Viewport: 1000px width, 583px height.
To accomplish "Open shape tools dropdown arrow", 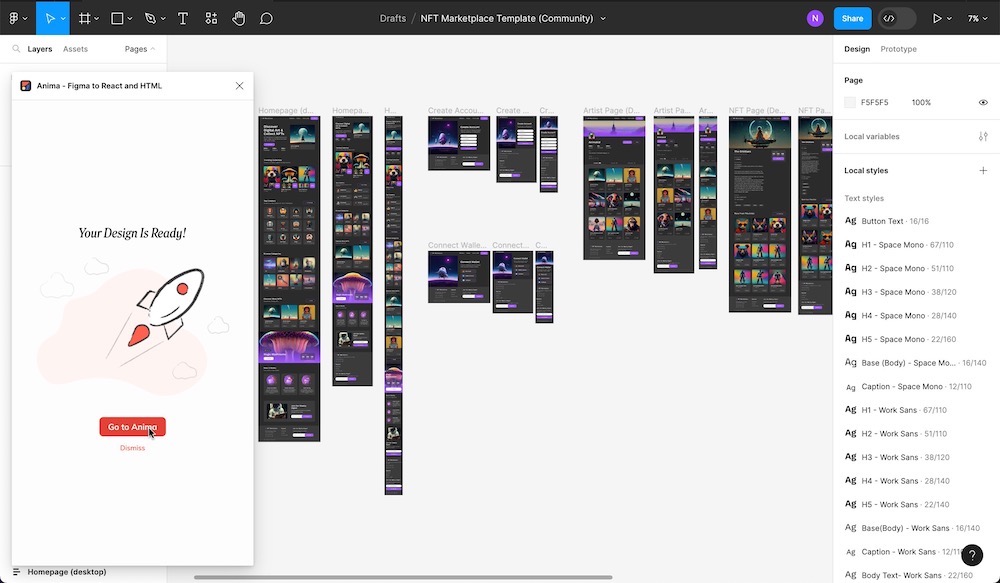I will point(129,18).
